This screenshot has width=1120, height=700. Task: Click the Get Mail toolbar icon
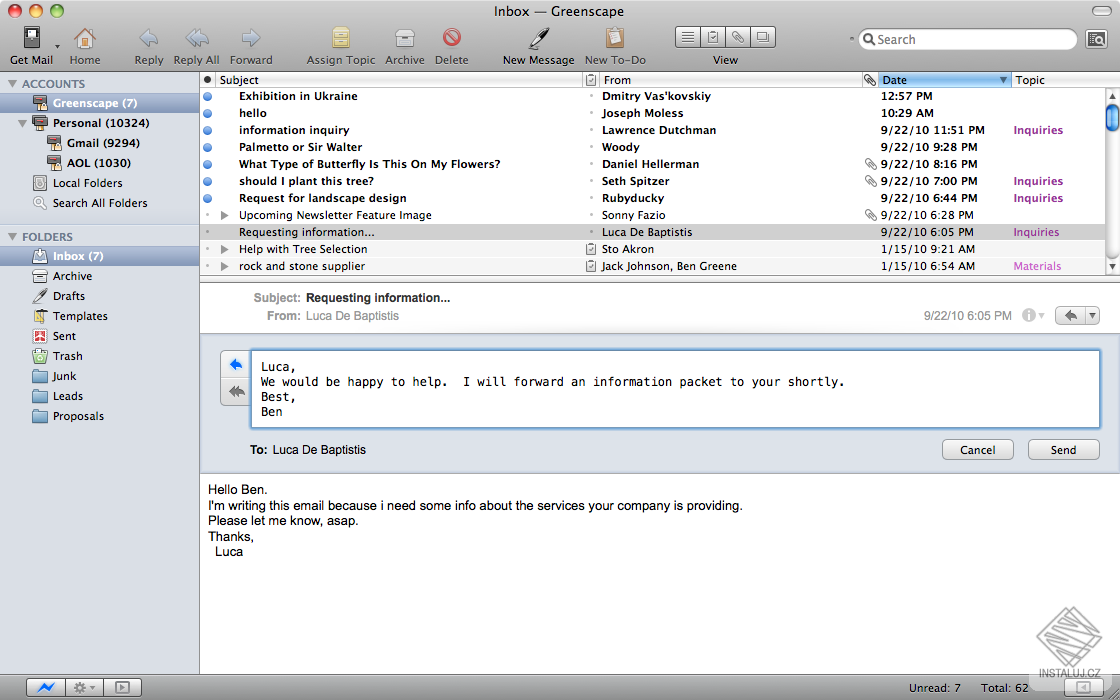32,38
